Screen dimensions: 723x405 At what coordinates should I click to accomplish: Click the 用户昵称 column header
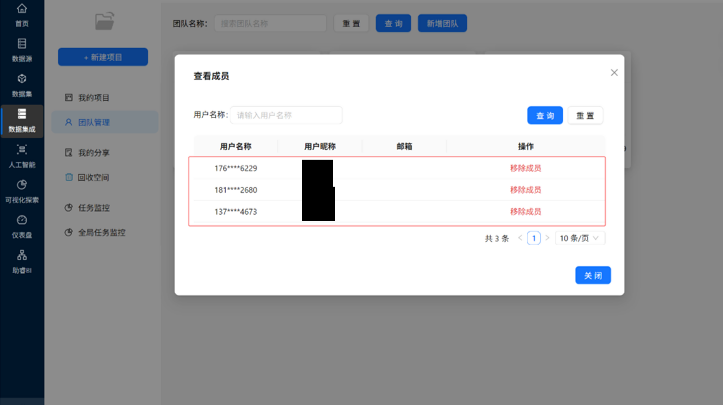320,146
